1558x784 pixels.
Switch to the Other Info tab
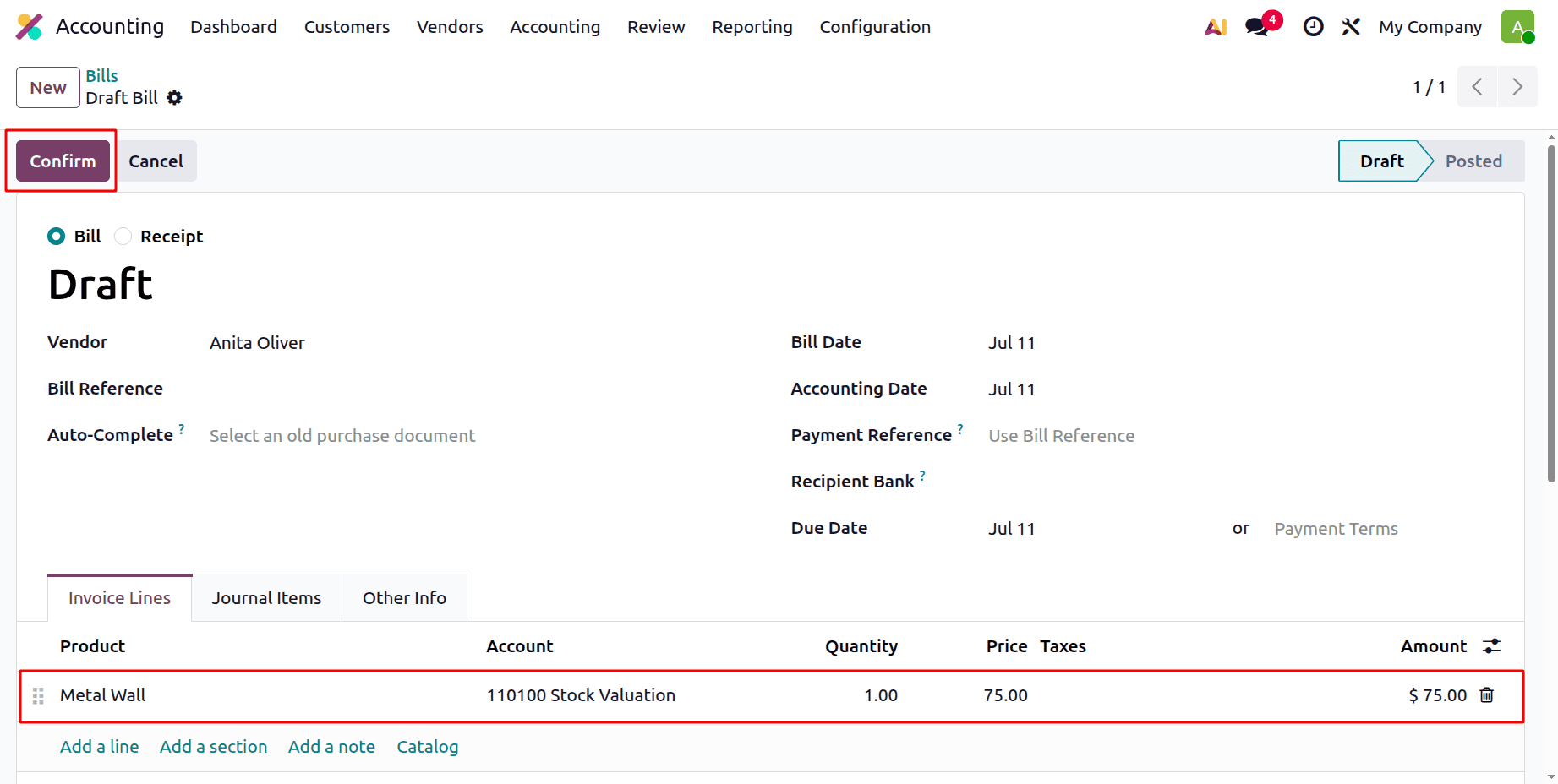[404, 598]
